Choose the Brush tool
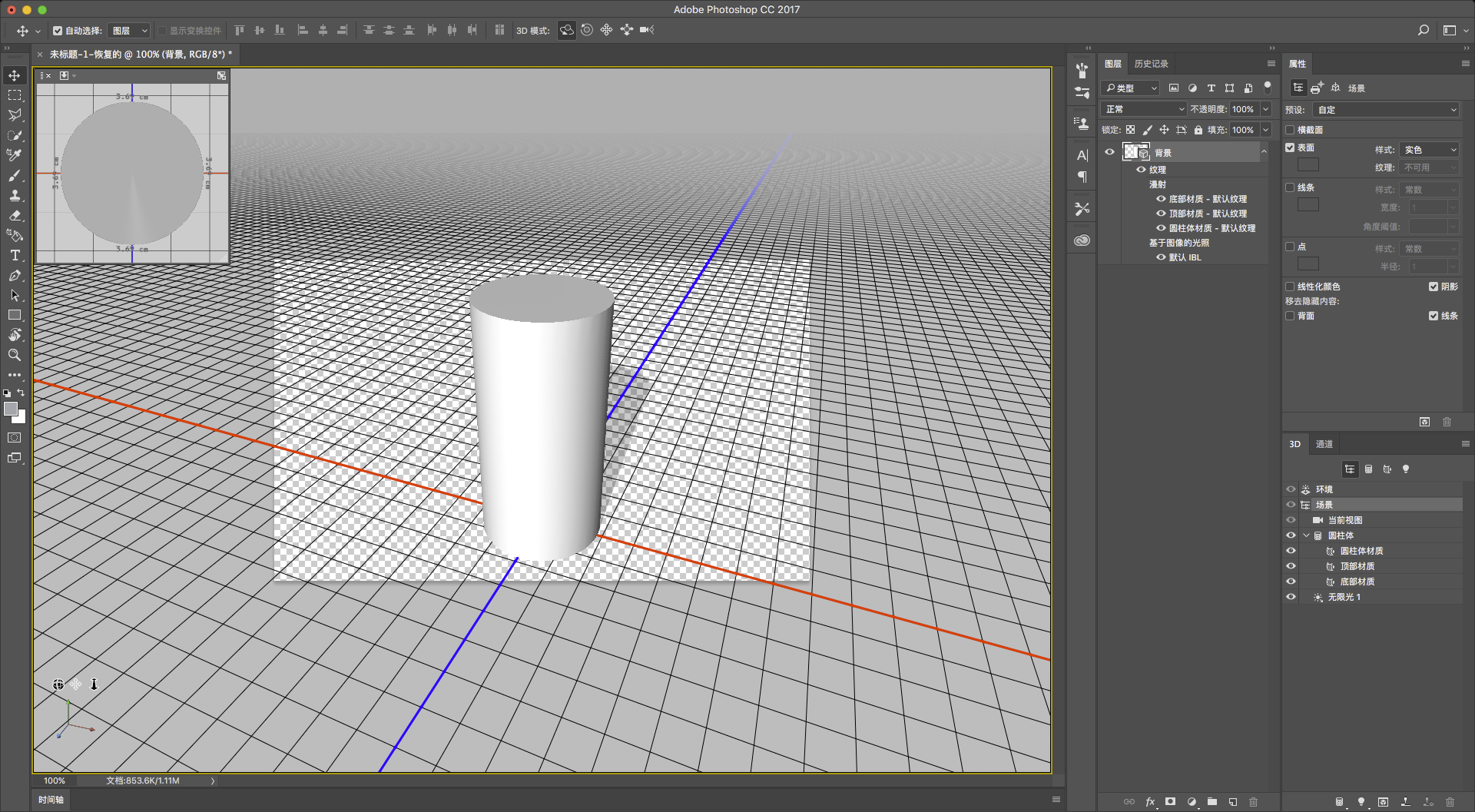Image resolution: width=1475 pixels, height=812 pixels. tap(15, 175)
